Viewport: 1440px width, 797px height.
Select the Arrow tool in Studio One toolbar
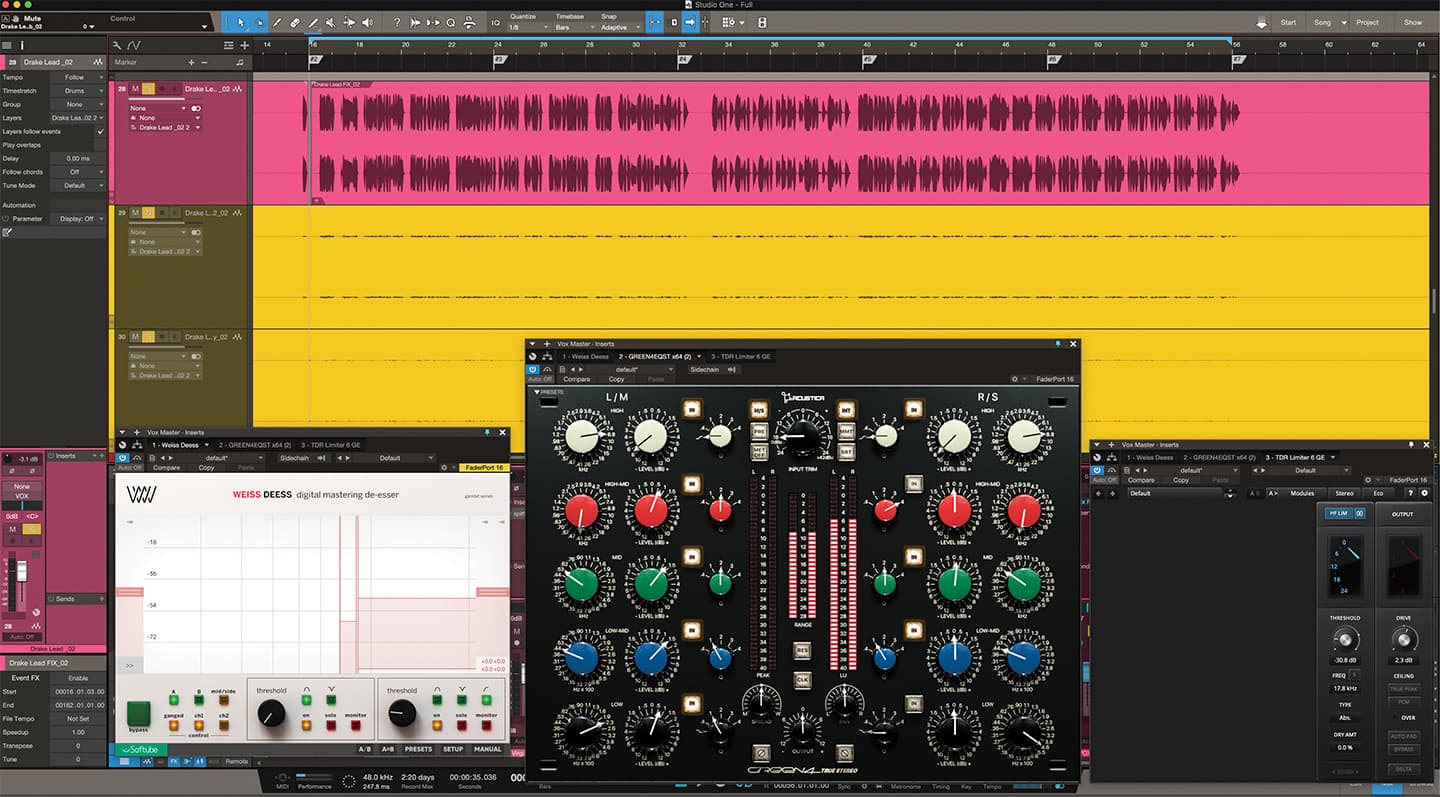pos(239,22)
